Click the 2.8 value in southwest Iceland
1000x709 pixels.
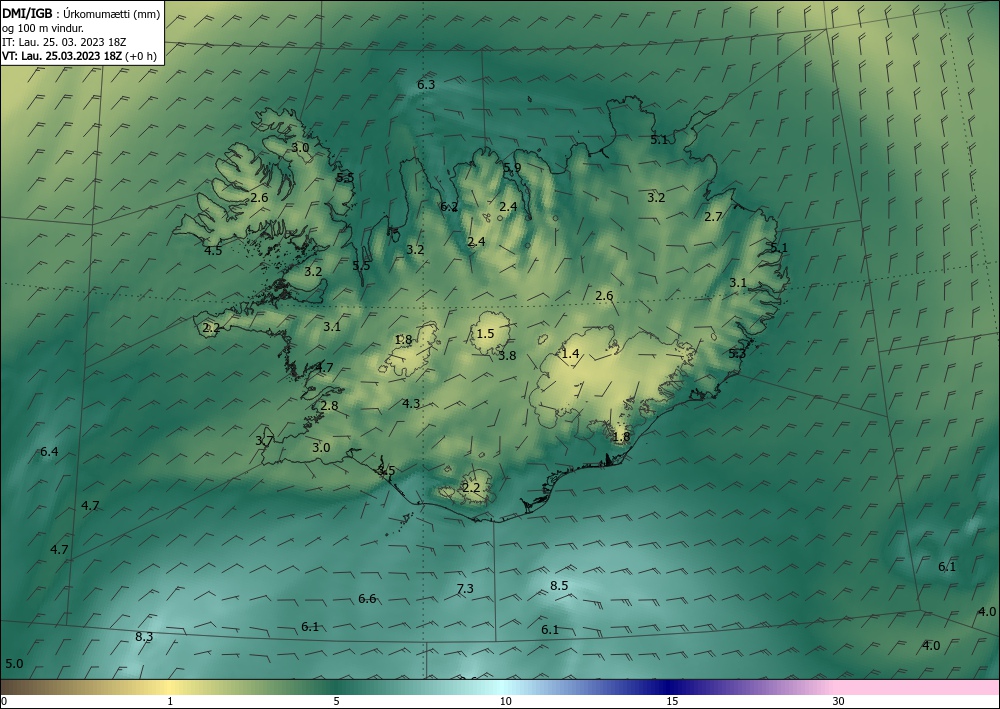click(x=330, y=406)
